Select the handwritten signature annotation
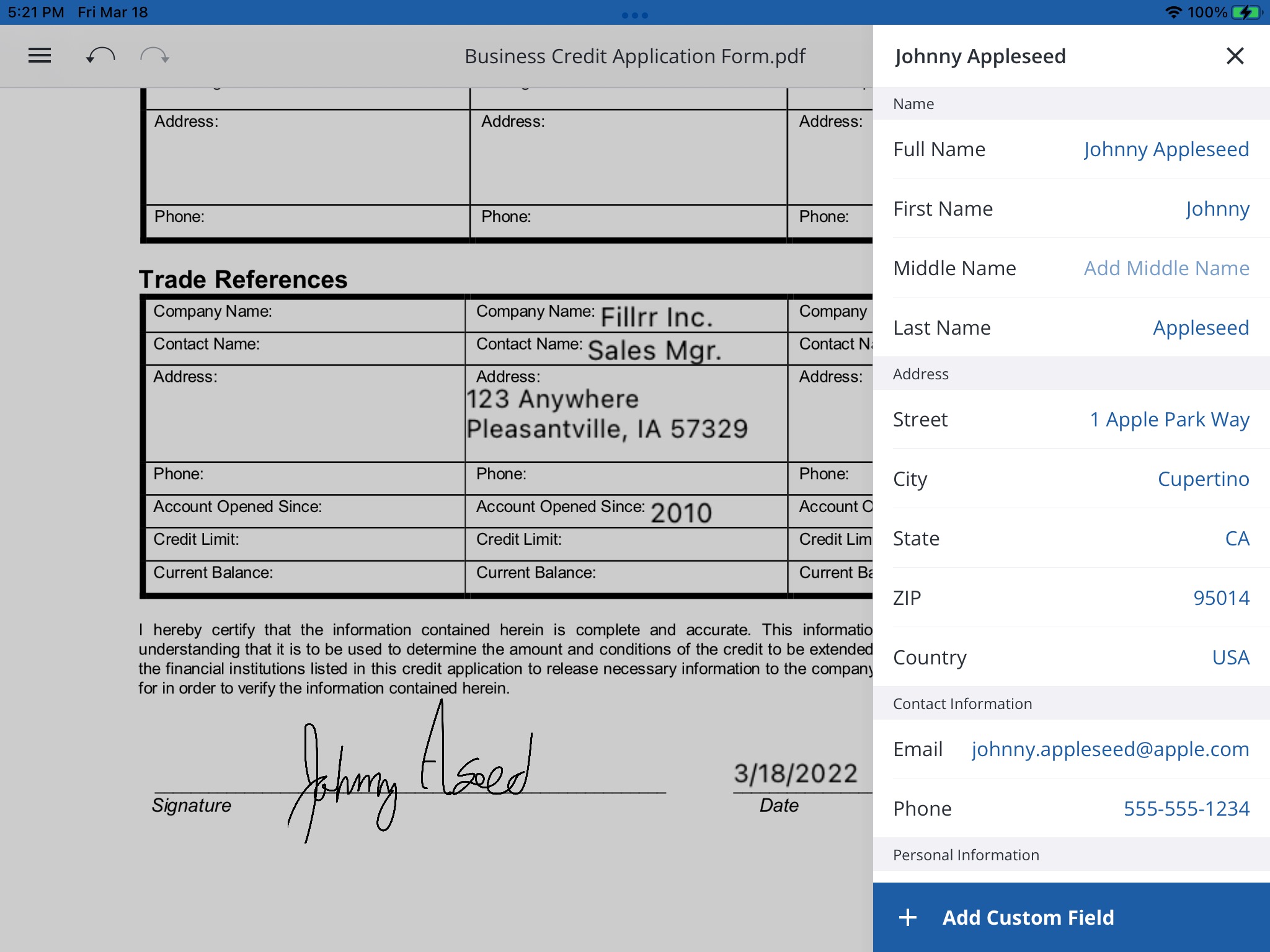This screenshot has height=952, width=1270. pyautogui.click(x=410, y=772)
